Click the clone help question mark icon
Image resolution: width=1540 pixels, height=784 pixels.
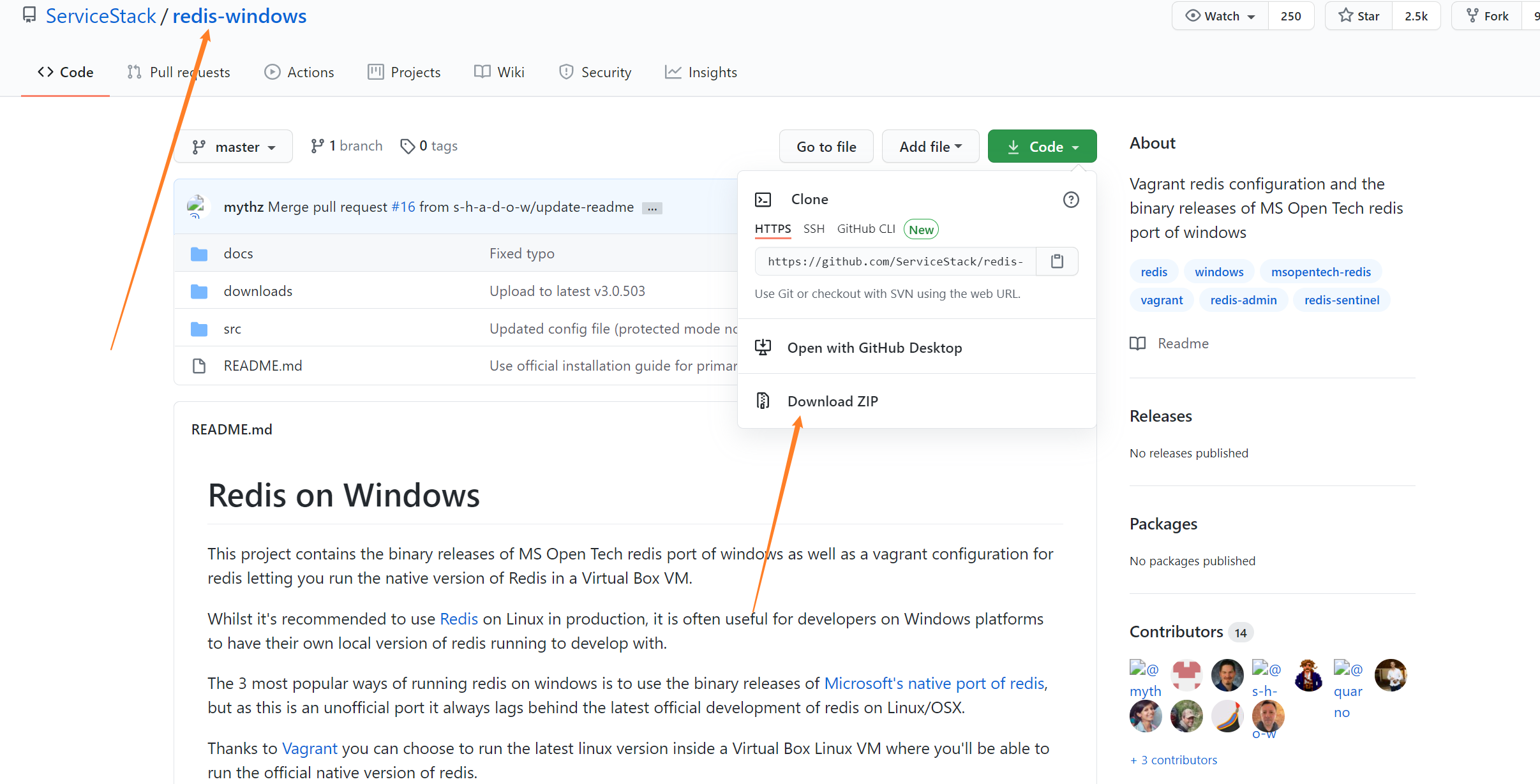[x=1071, y=200]
